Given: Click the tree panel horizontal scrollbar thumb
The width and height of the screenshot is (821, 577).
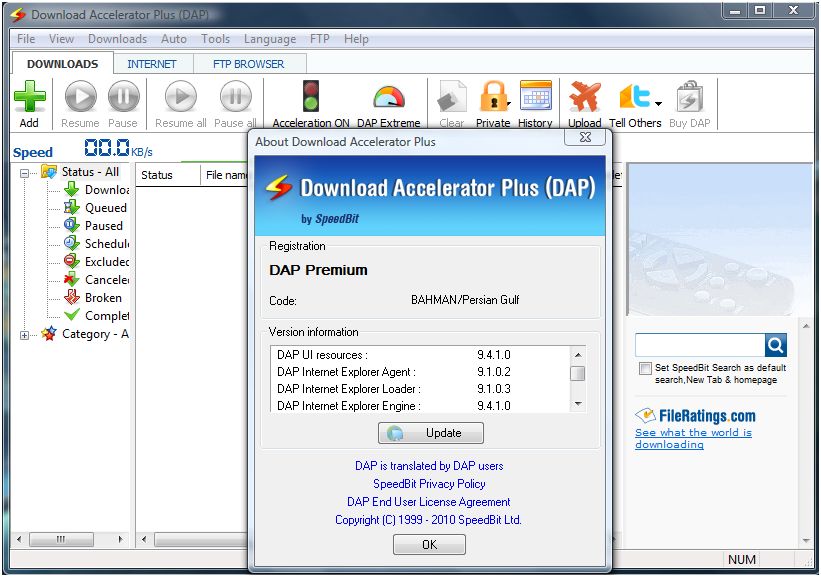Looking at the screenshot, I should 61,539.
